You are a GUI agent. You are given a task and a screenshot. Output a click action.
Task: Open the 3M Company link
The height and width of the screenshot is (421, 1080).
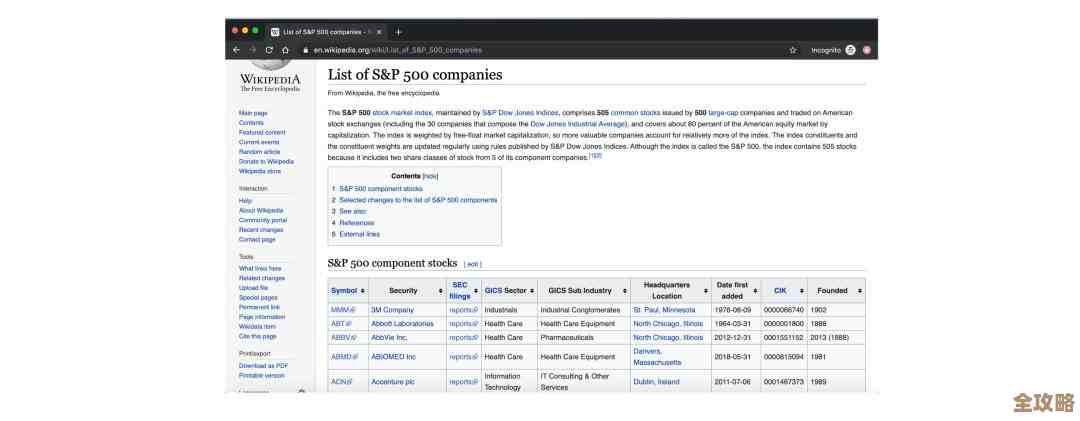coord(392,310)
